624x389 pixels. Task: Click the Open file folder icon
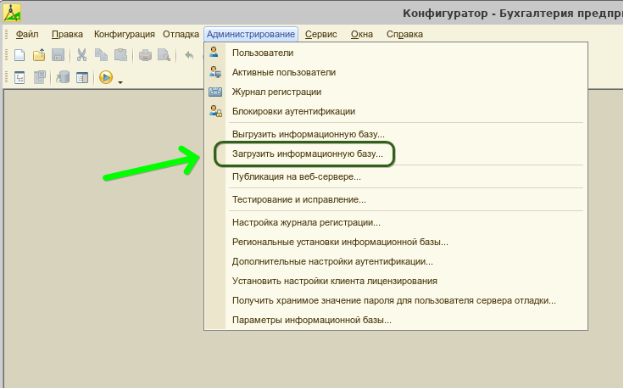point(39,55)
